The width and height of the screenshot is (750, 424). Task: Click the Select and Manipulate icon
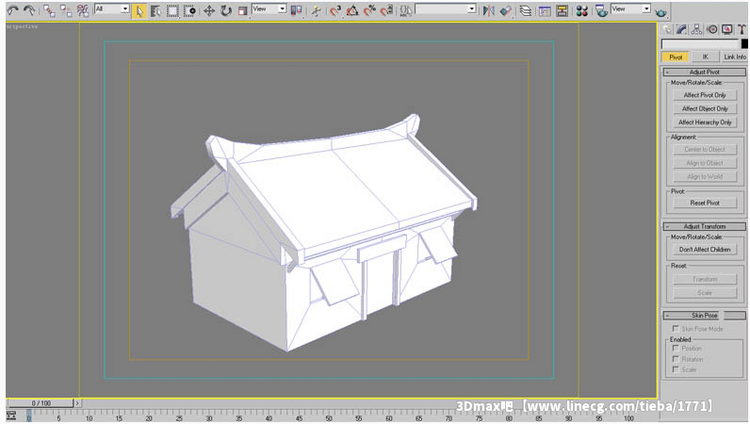click(316, 10)
